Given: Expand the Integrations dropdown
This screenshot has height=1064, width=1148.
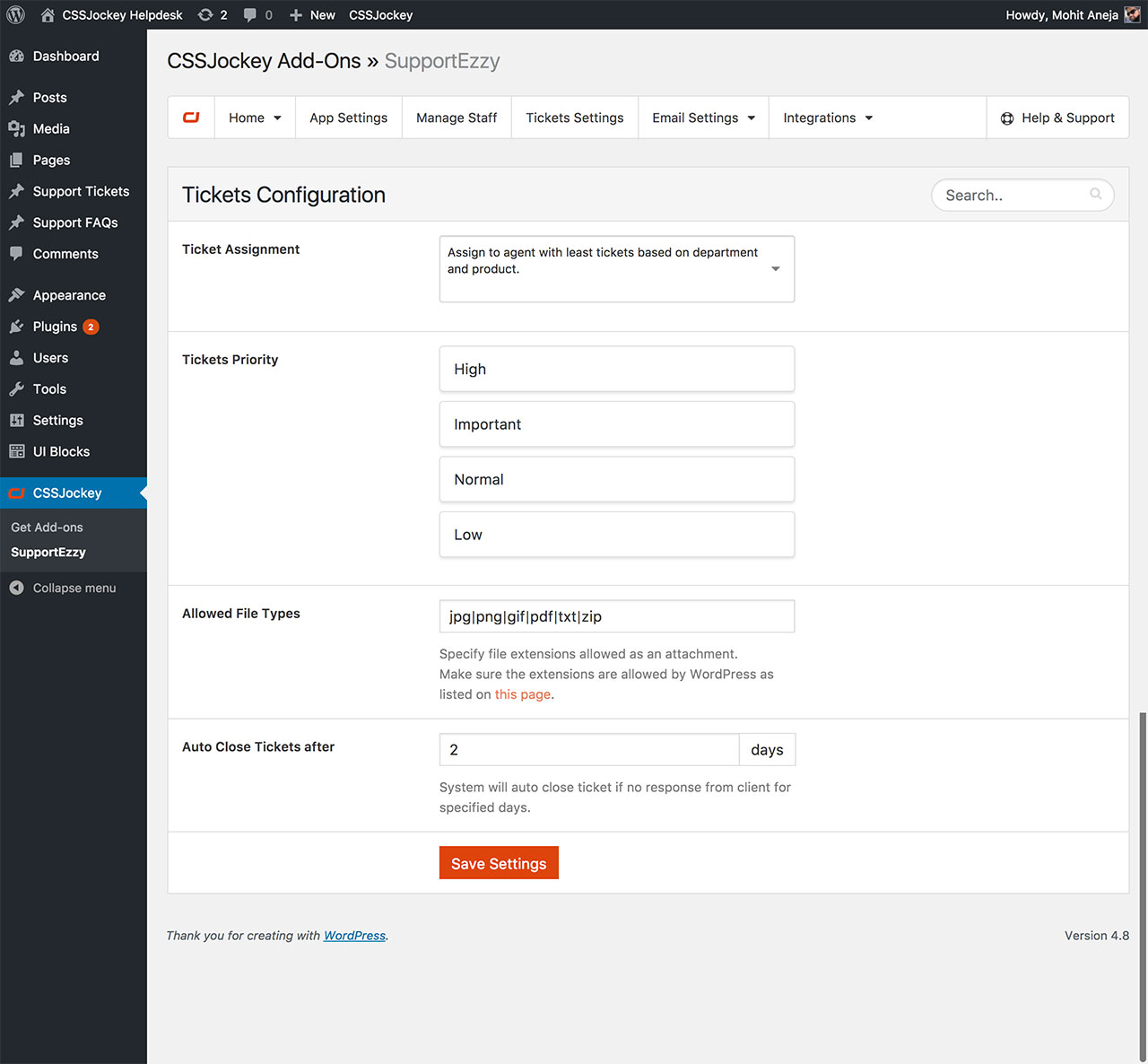Looking at the screenshot, I should click(828, 118).
